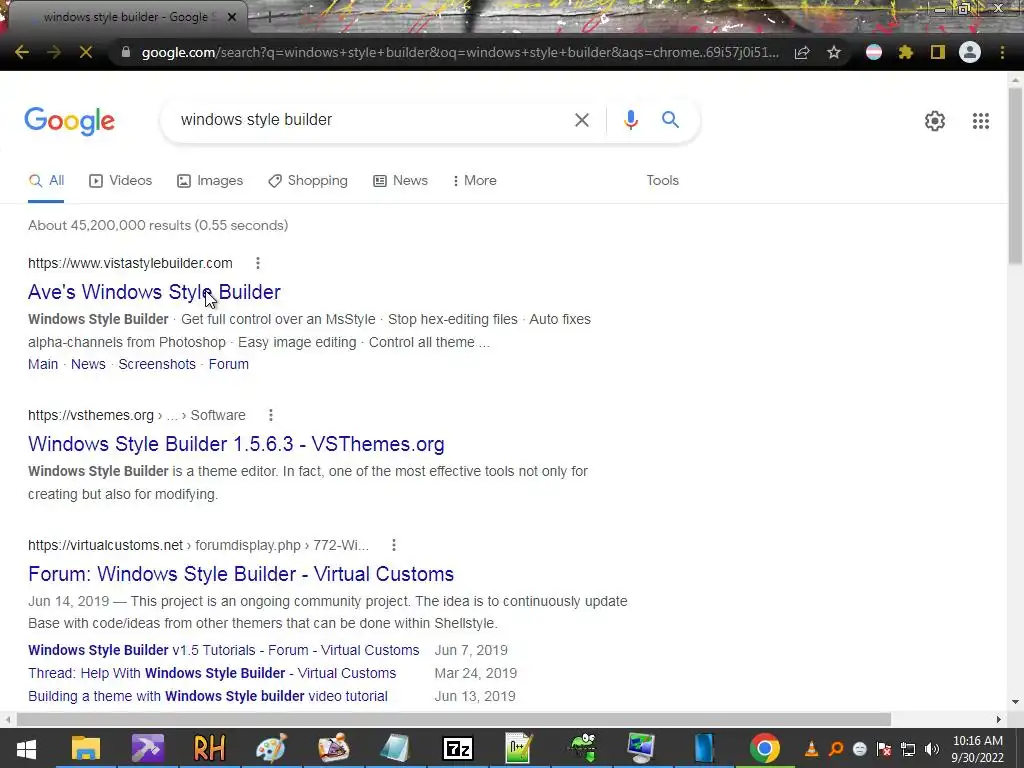Open the paint palette app in taskbar

click(x=271, y=748)
